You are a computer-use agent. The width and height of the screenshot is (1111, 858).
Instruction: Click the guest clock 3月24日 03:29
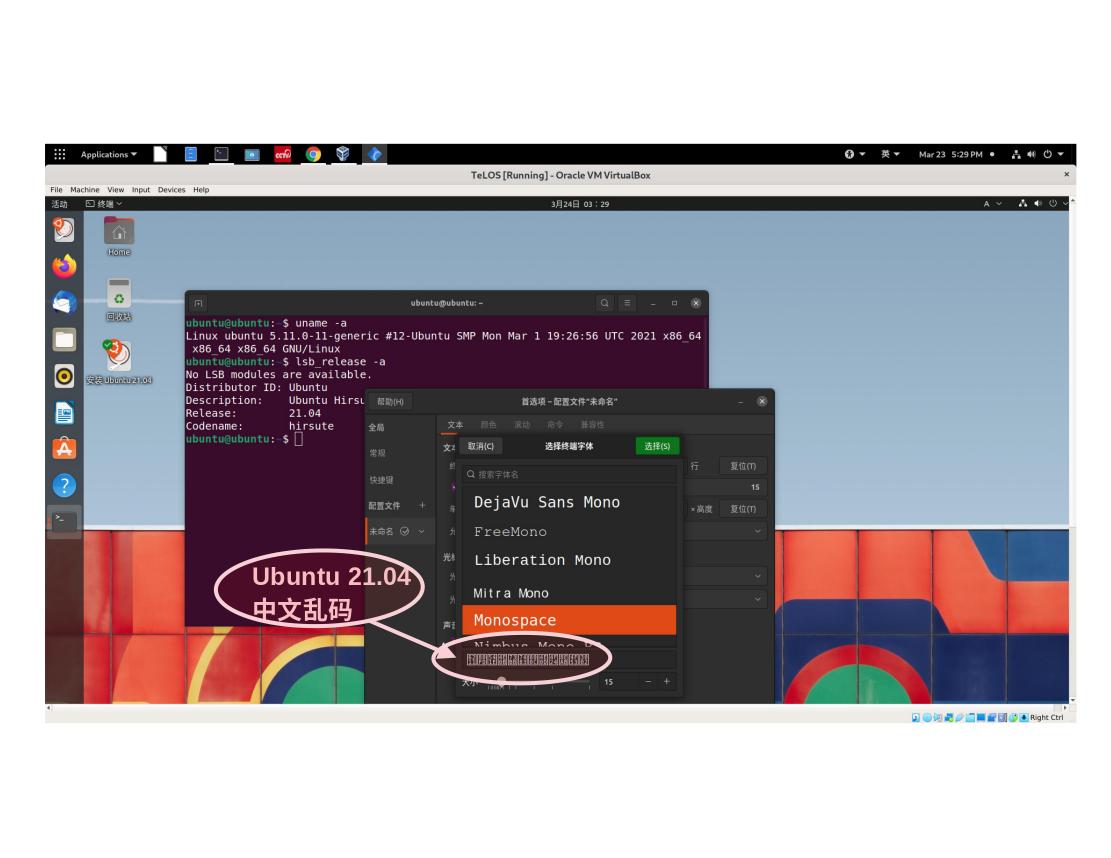pos(580,203)
